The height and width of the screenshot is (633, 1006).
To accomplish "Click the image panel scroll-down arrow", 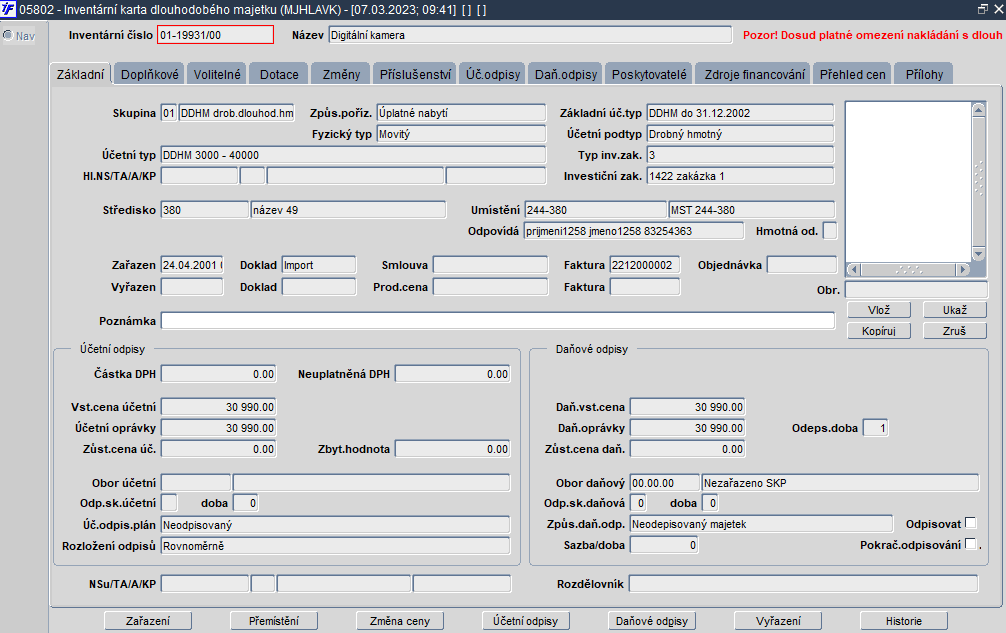I will [x=979, y=254].
